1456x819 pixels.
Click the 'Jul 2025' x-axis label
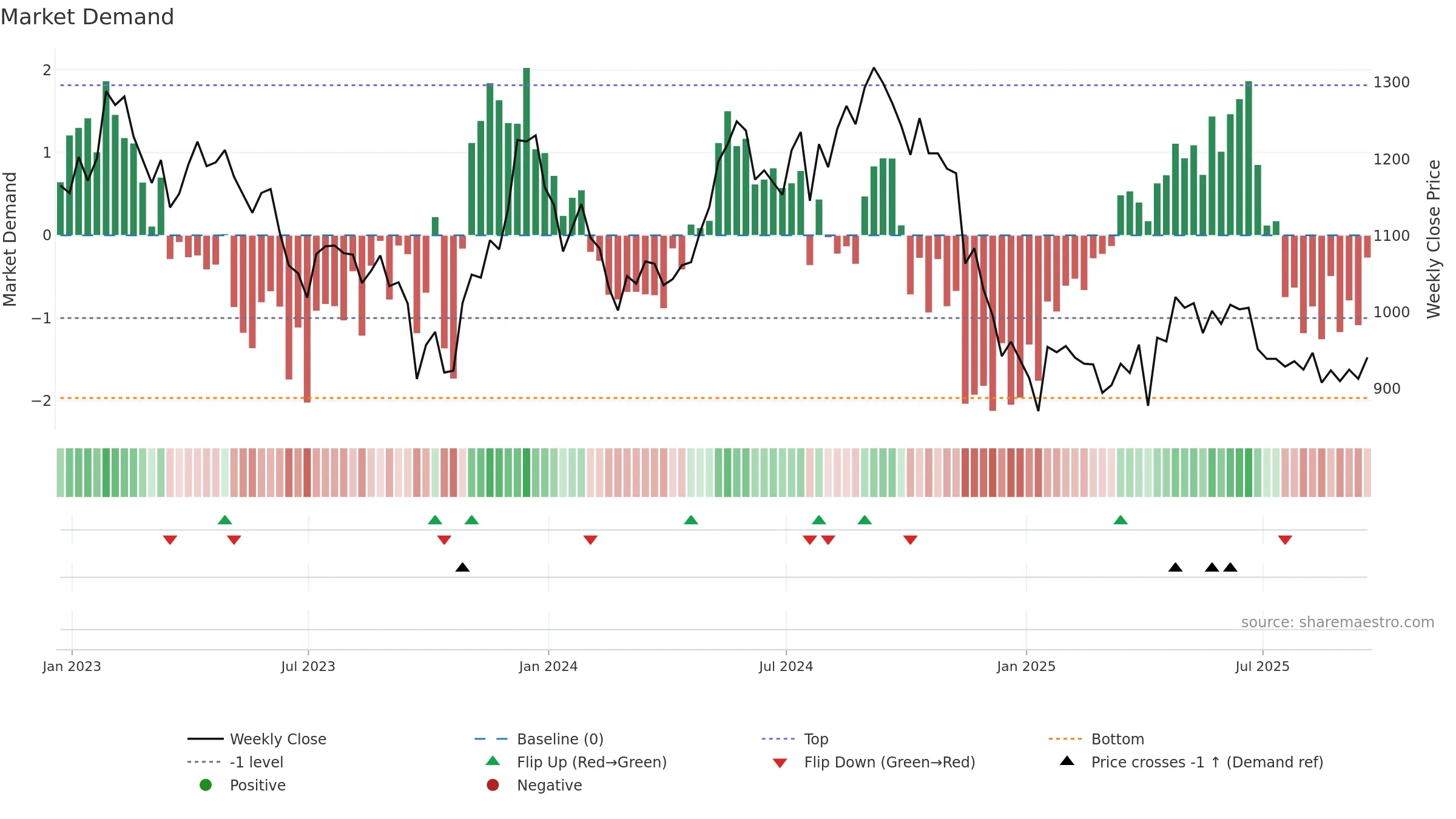[1262, 666]
